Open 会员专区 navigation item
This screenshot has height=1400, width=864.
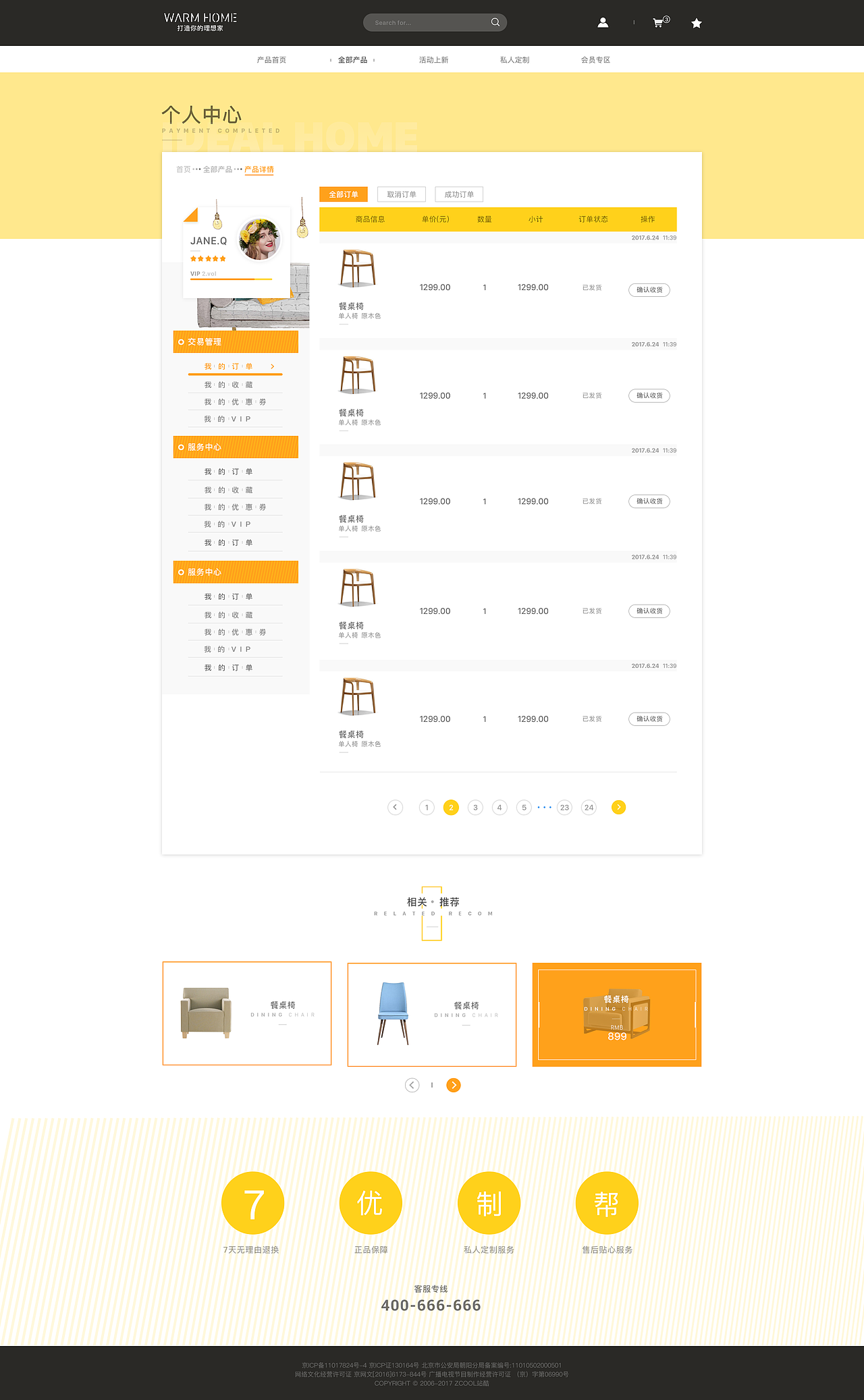[x=595, y=60]
